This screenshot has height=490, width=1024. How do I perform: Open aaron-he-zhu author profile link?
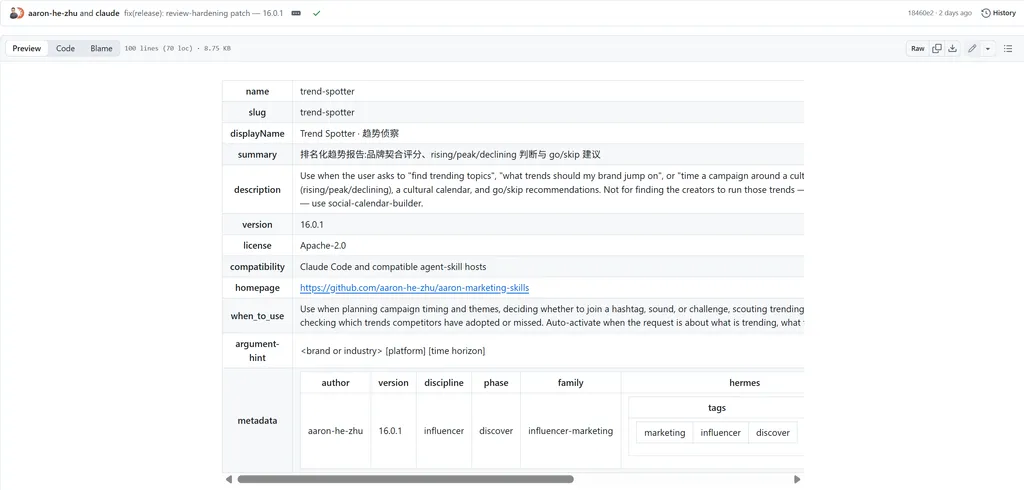(53, 13)
